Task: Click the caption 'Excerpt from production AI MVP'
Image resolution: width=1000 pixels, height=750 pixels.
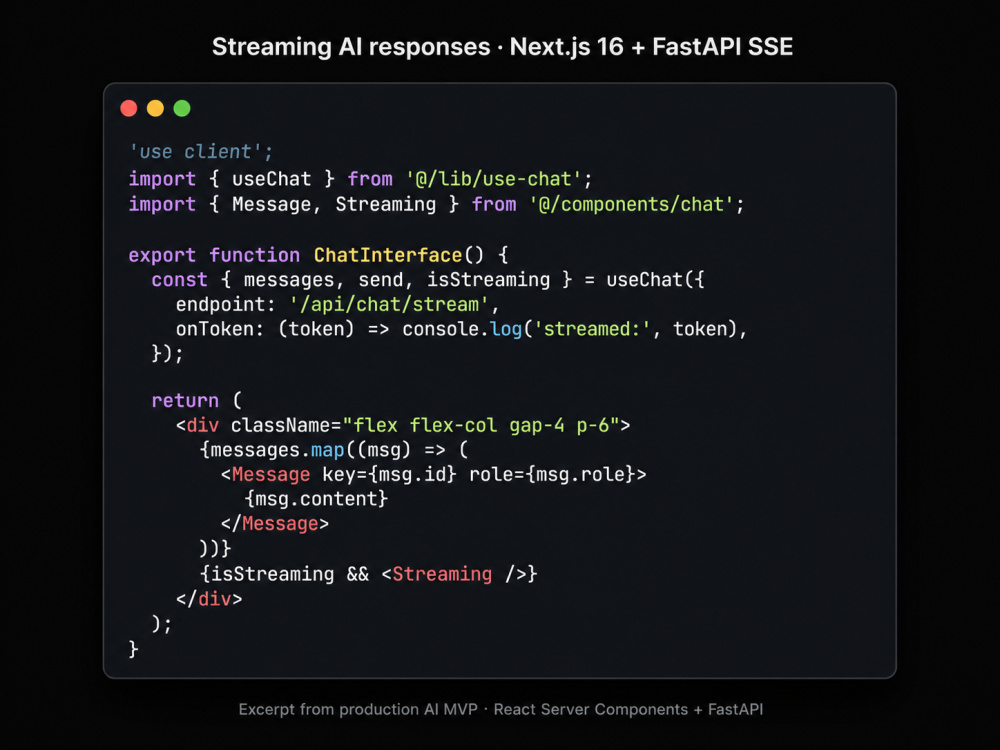Action: [x=358, y=710]
